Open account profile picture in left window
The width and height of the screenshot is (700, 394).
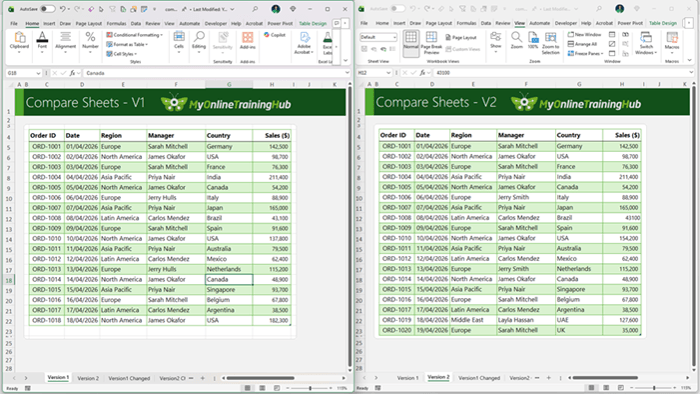tap(276, 9)
